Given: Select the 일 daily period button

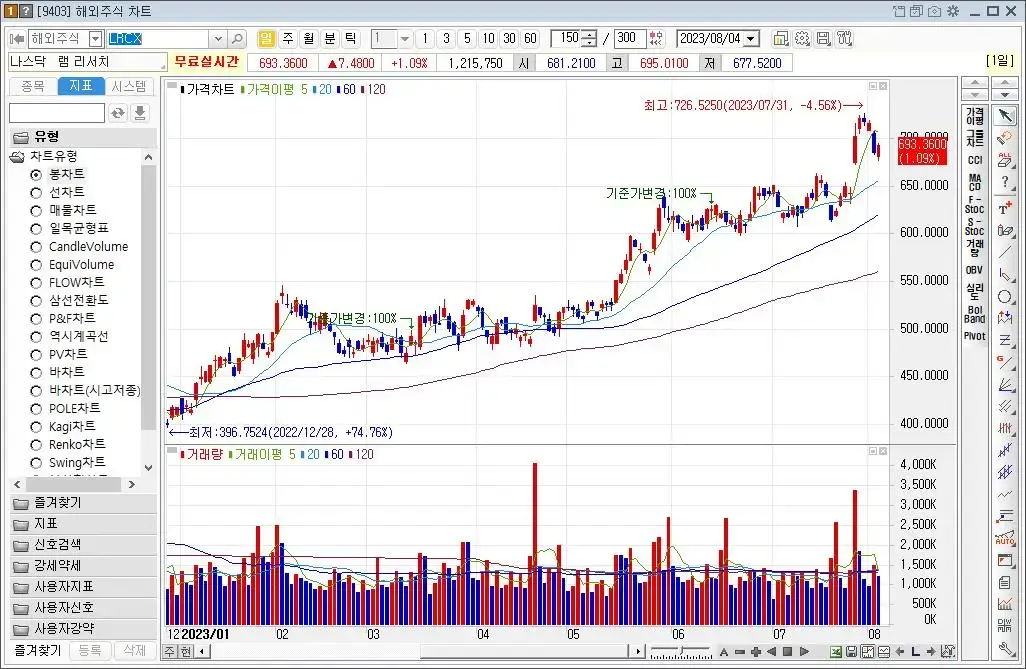Looking at the screenshot, I should (x=266, y=39).
